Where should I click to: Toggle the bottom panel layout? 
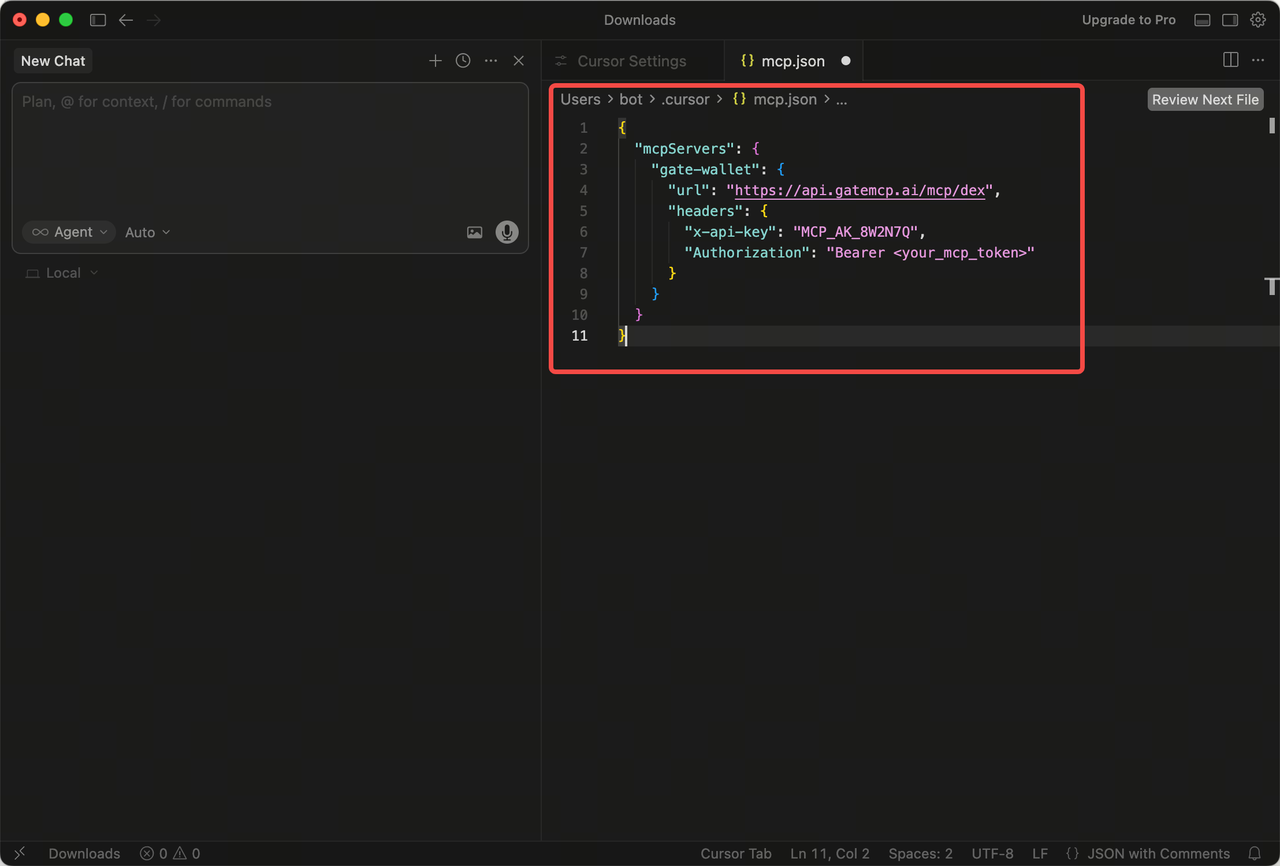[x=1203, y=20]
